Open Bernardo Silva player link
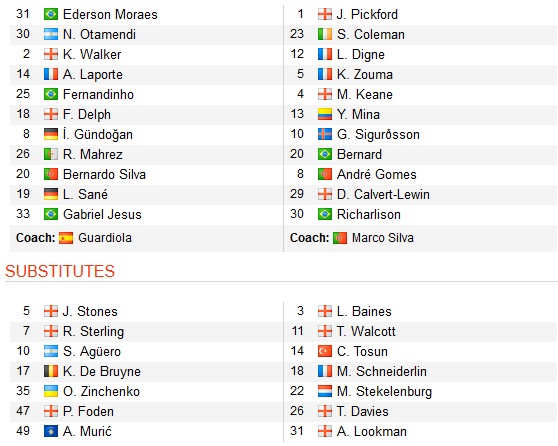This screenshot has width=558, height=446. point(104,174)
